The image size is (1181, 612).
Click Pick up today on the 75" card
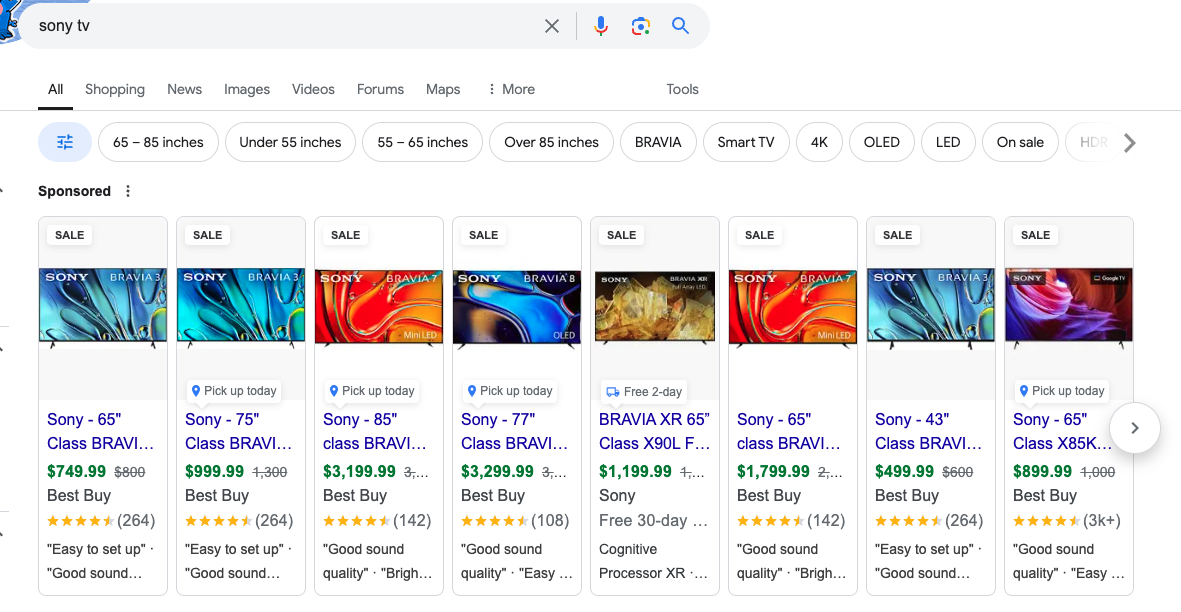click(233, 391)
